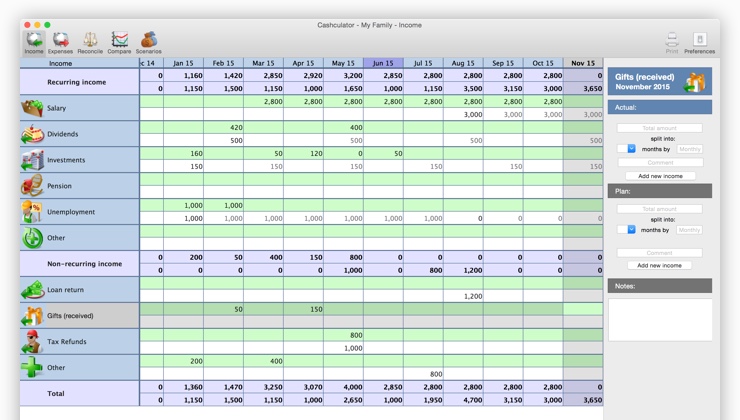Viewport: 740px width, 420px height.
Task: Click the Actual Total amount field
Action: (x=660, y=128)
